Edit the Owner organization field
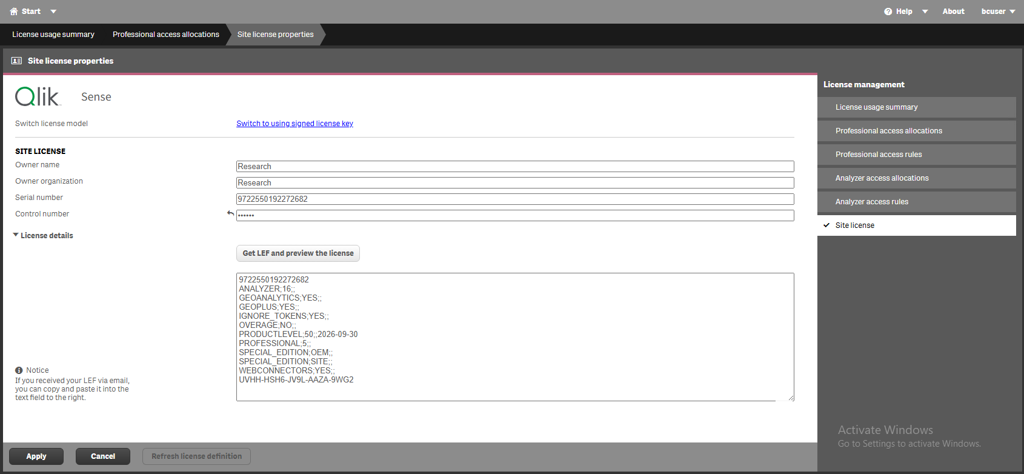The height and width of the screenshot is (474, 1024). 515,183
